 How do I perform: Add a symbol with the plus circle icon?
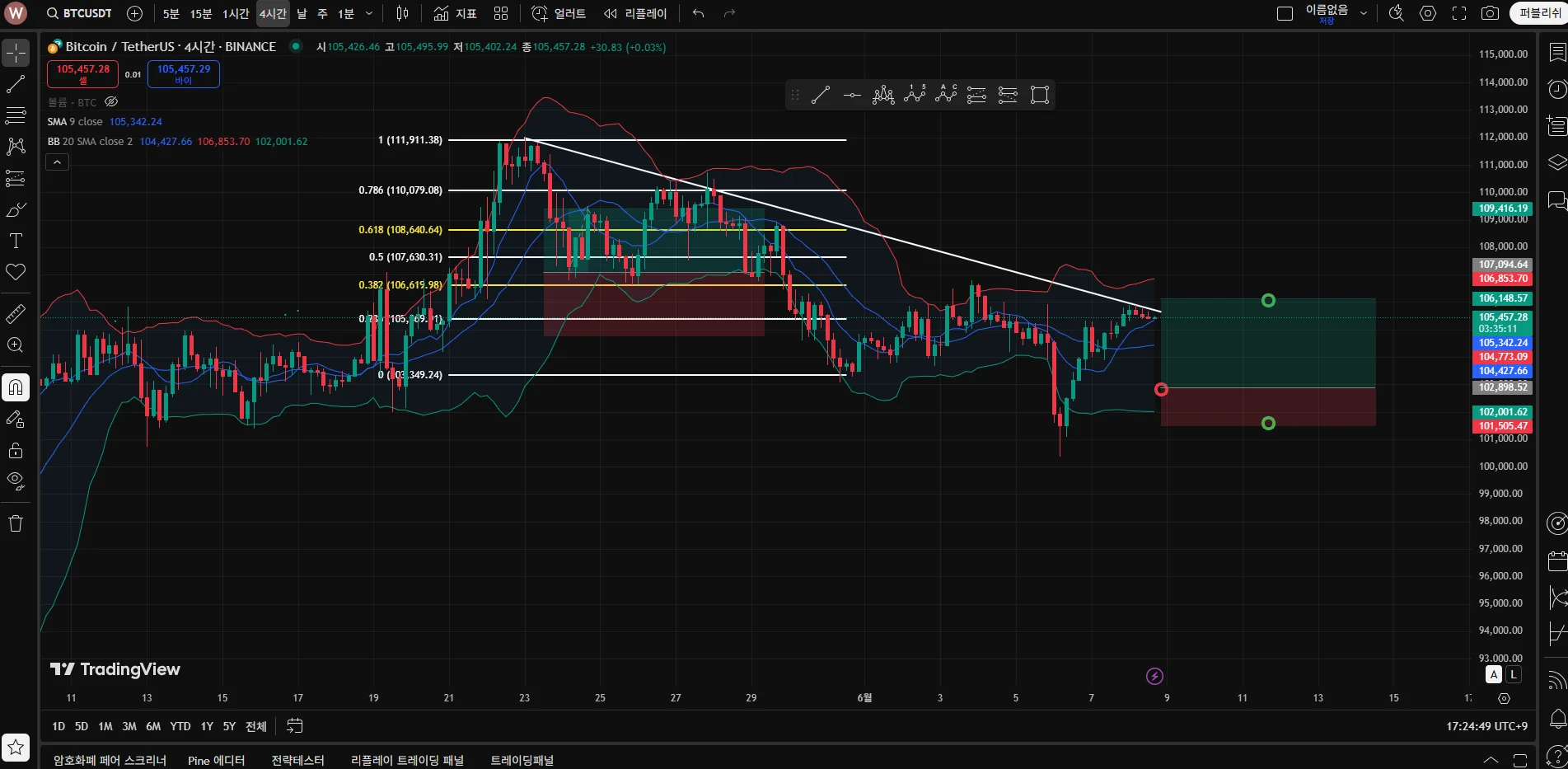click(x=134, y=14)
